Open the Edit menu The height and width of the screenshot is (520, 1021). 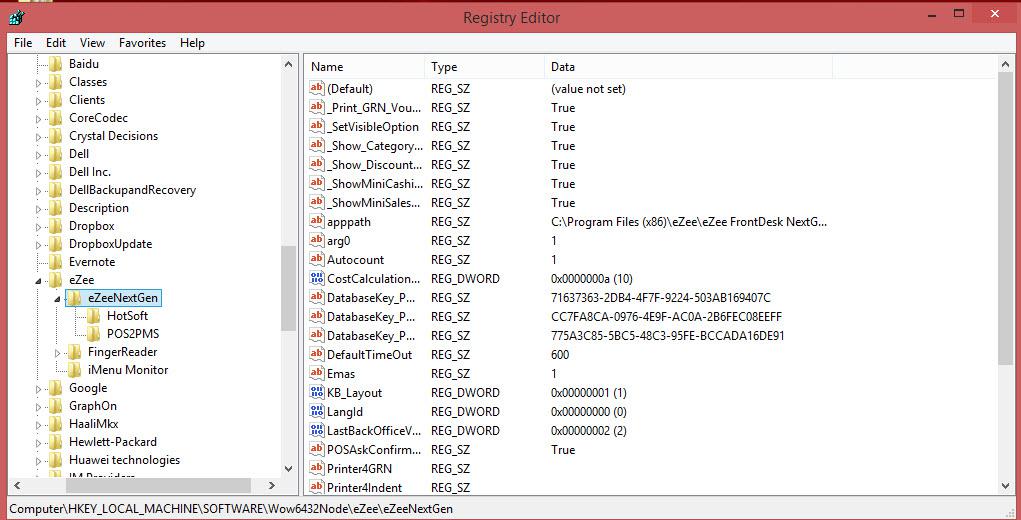[56, 43]
